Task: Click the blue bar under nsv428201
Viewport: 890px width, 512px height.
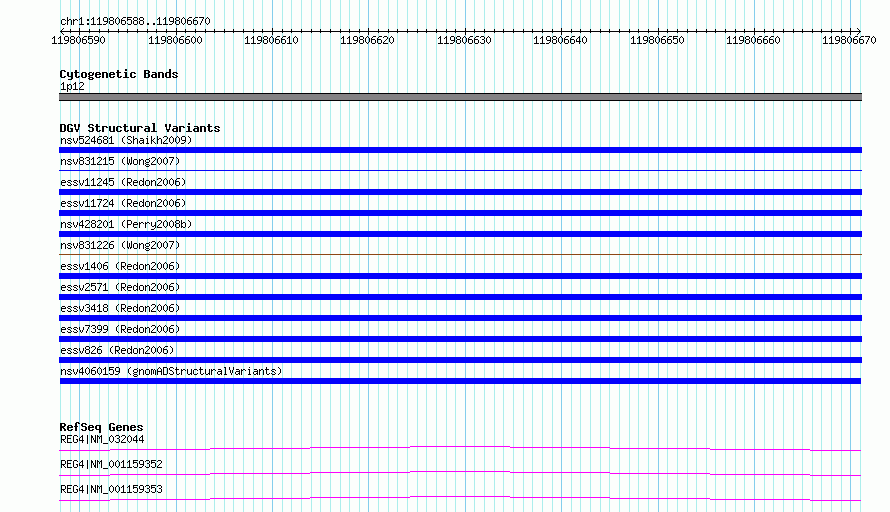Action: (460, 234)
